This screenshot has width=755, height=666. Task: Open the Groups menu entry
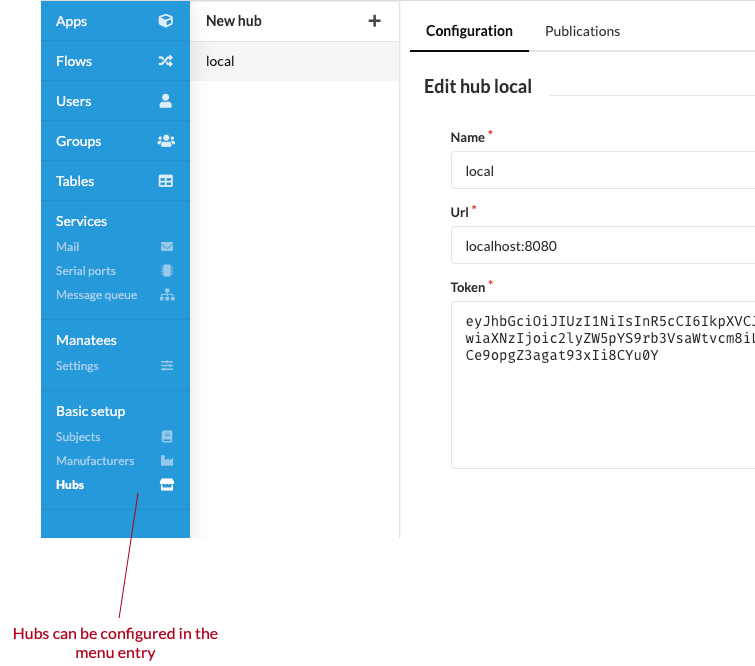click(x=116, y=141)
